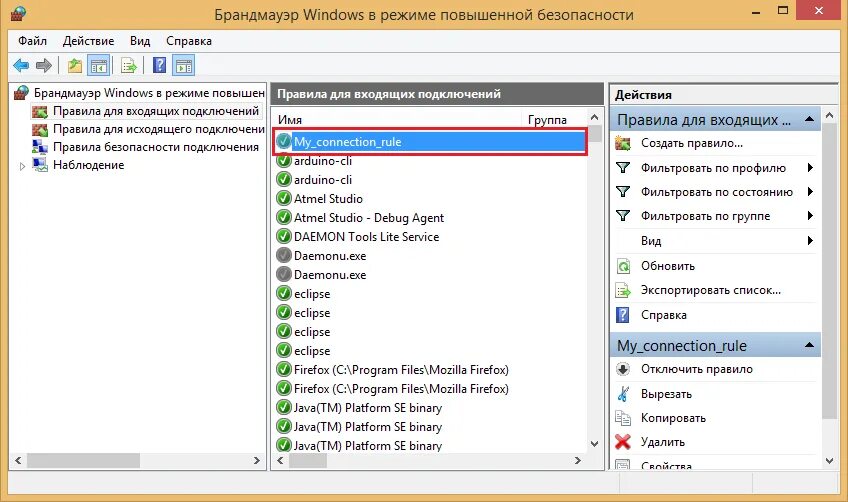Click the export list toolbar icon
This screenshot has width=848, height=502.
tap(129, 66)
